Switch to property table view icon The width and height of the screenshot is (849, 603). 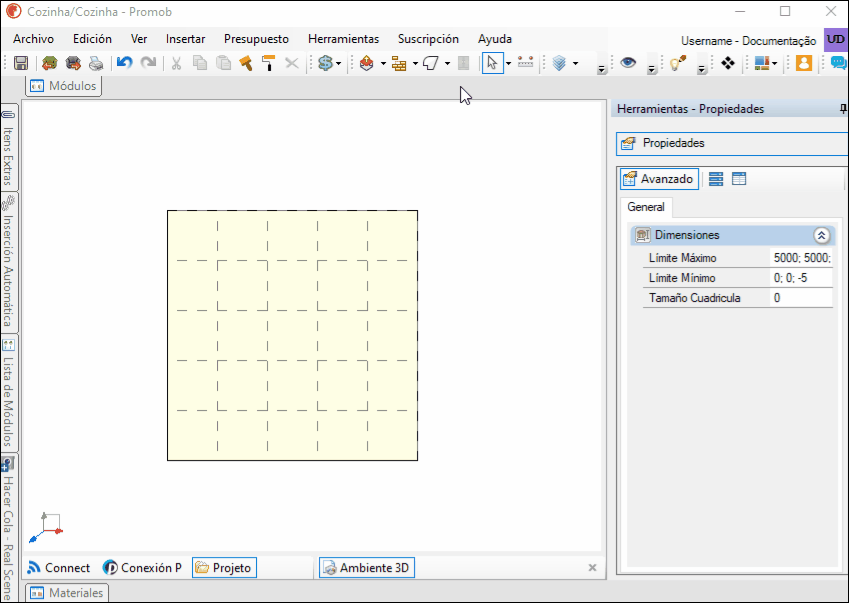click(x=739, y=179)
